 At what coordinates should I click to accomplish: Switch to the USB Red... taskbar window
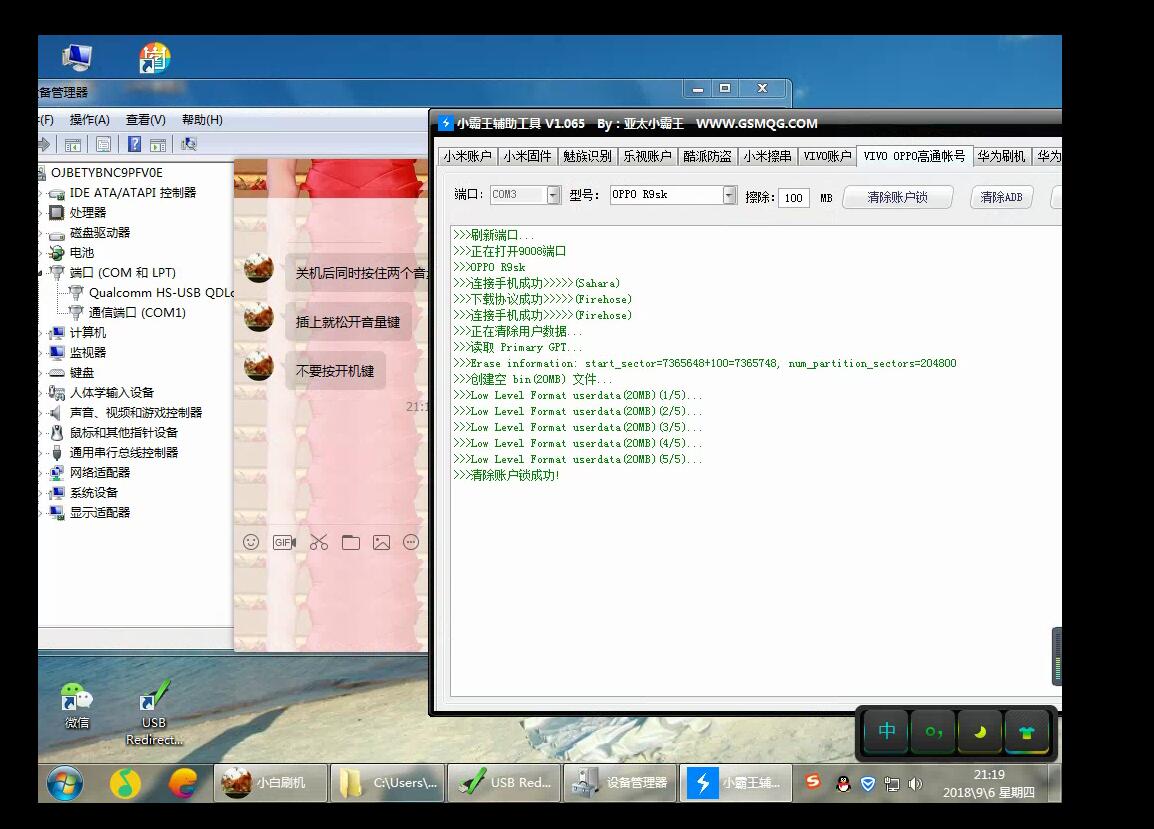[x=504, y=783]
